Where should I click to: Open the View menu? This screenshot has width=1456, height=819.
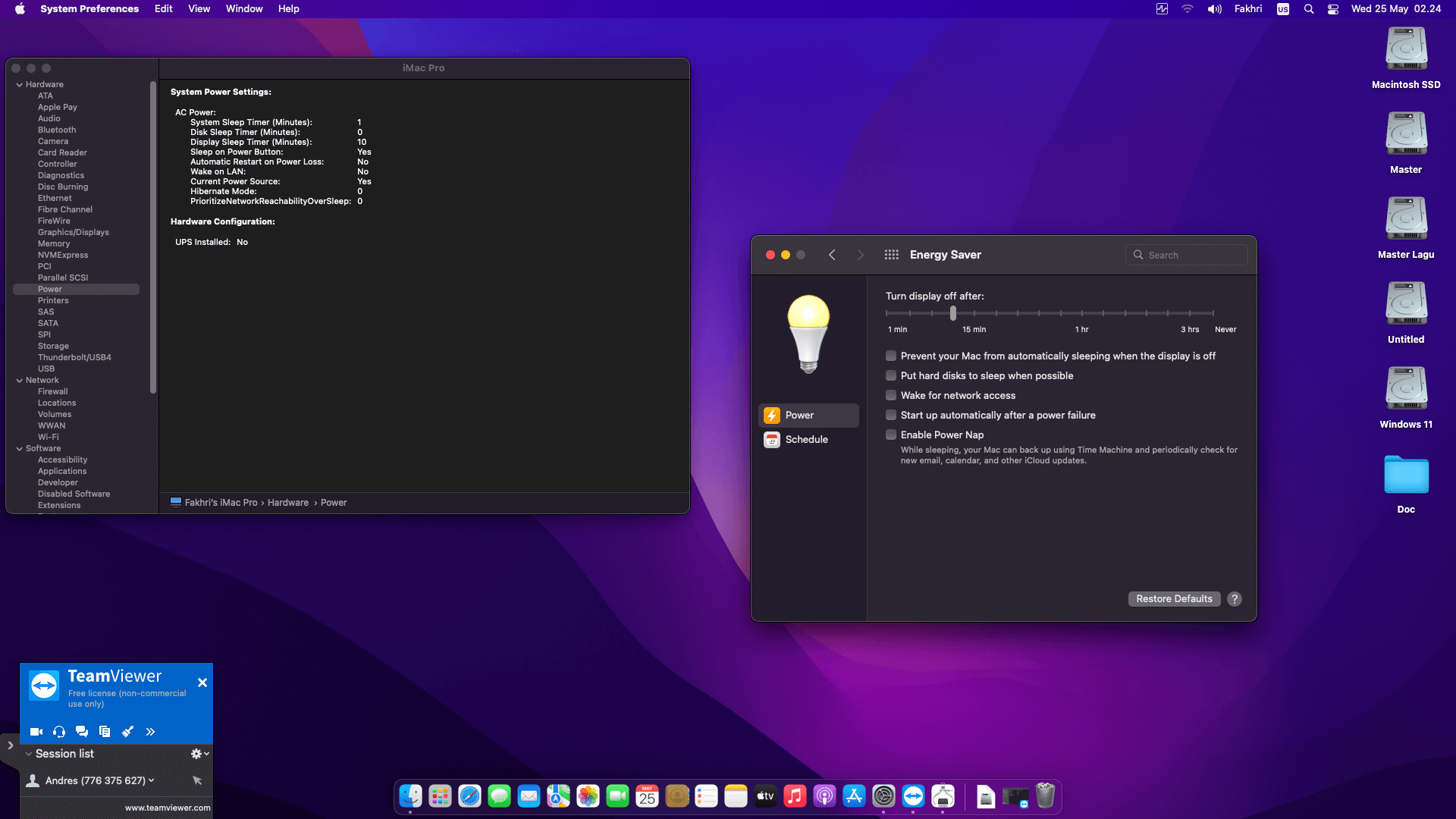[x=199, y=9]
